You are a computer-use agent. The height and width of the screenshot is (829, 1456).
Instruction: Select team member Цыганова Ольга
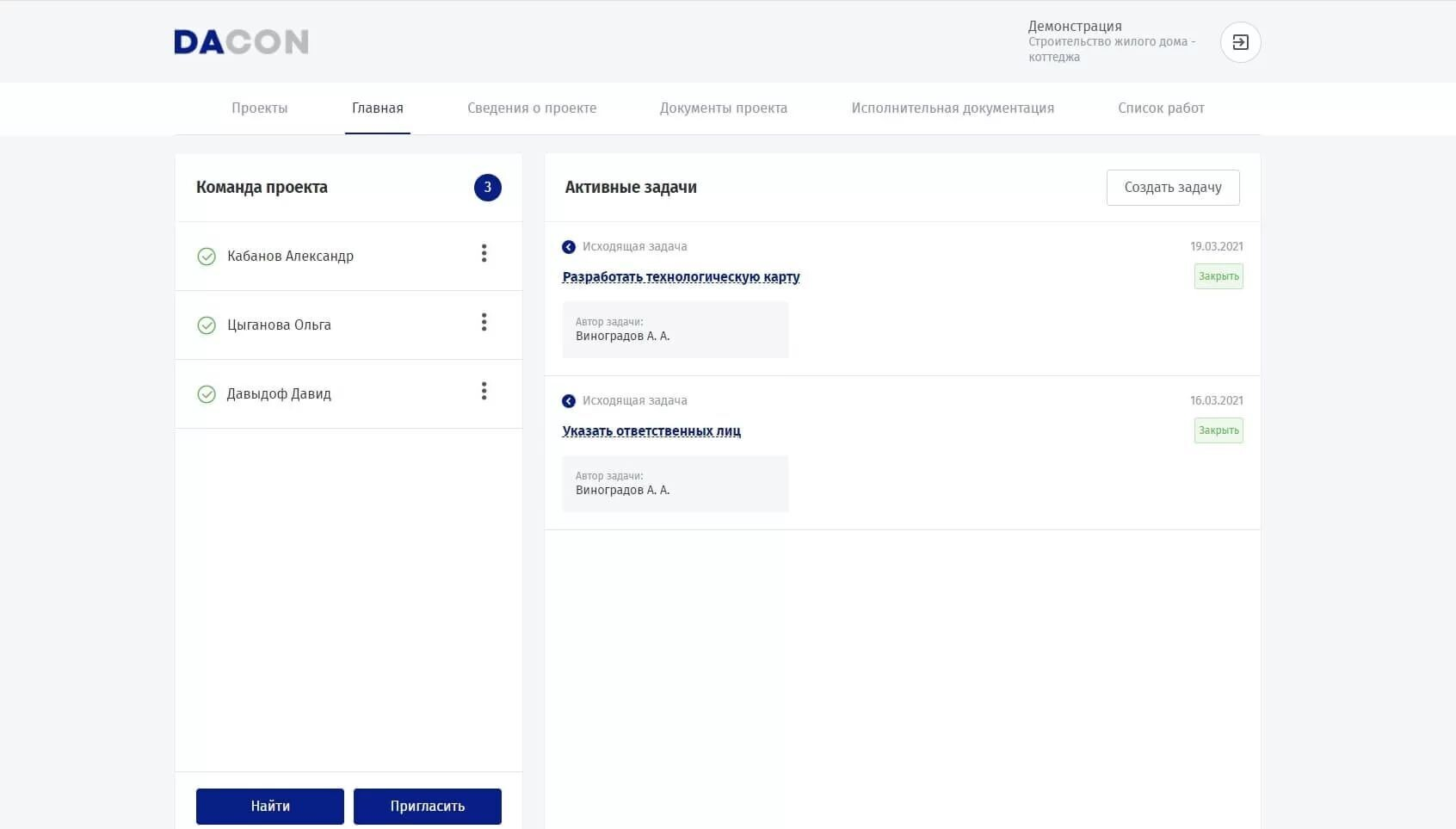tap(279, 325)
